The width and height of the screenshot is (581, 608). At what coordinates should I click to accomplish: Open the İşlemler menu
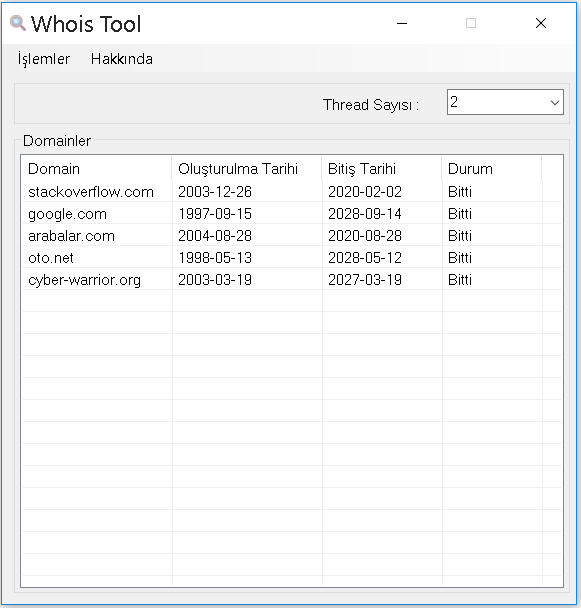[x=43, y=59]
